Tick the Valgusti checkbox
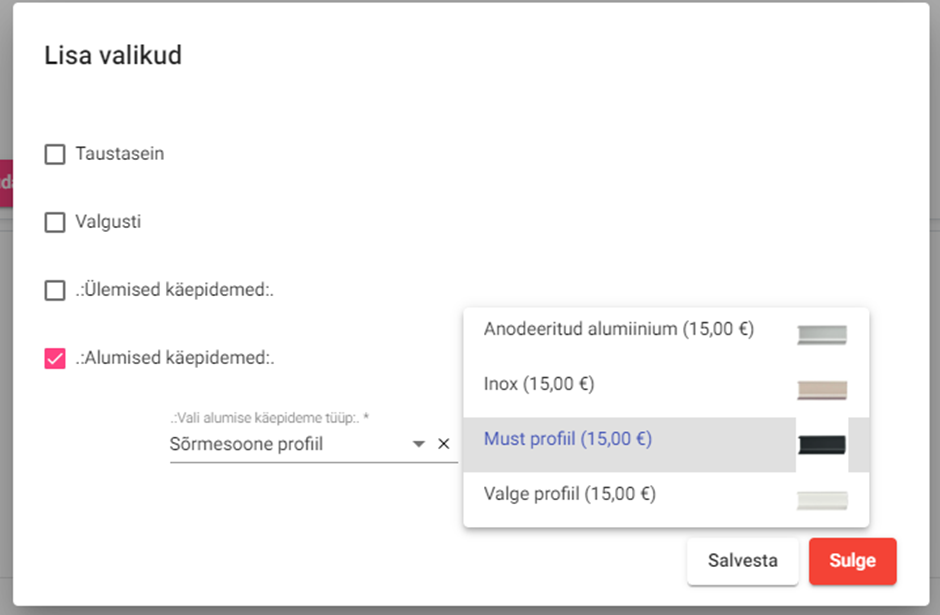The image size is (940, 615). pyautogui.click(x=55, y=222)
